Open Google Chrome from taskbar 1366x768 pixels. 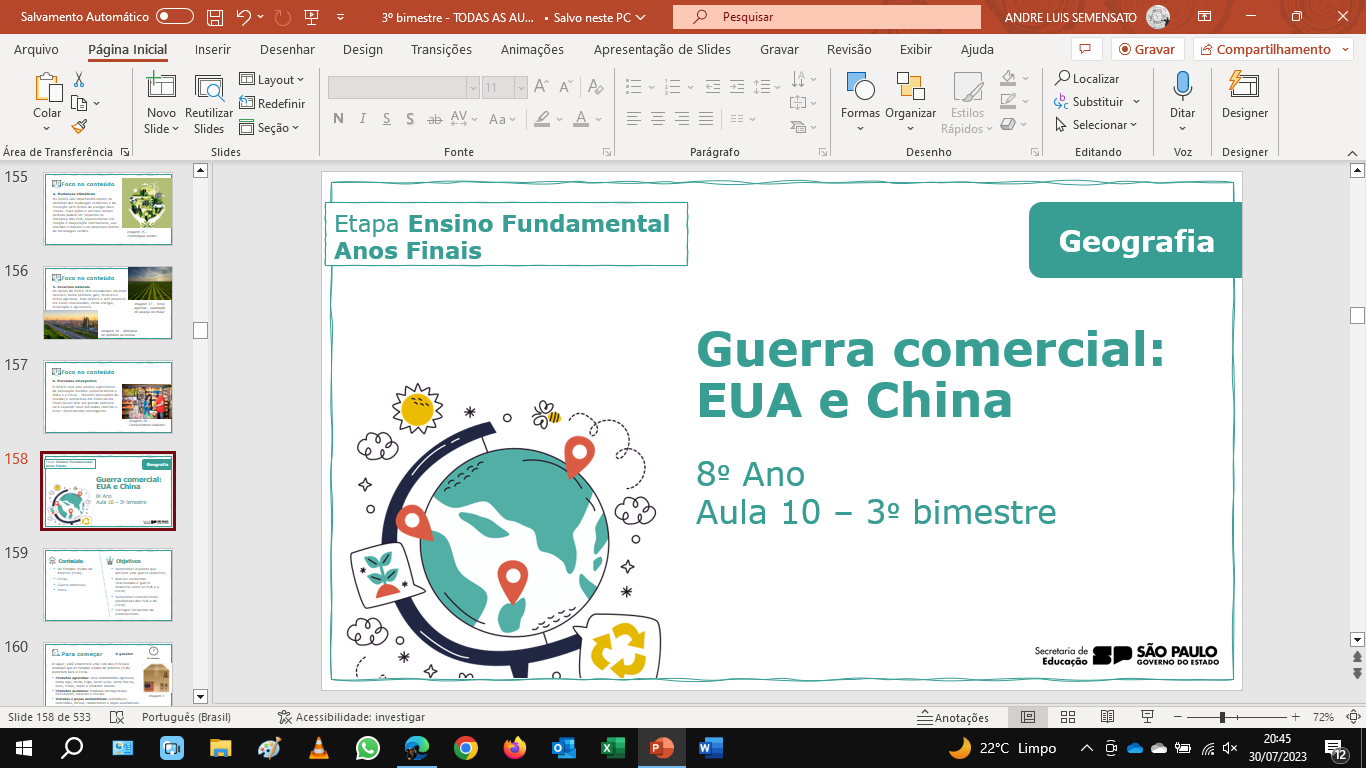point(466,747)
